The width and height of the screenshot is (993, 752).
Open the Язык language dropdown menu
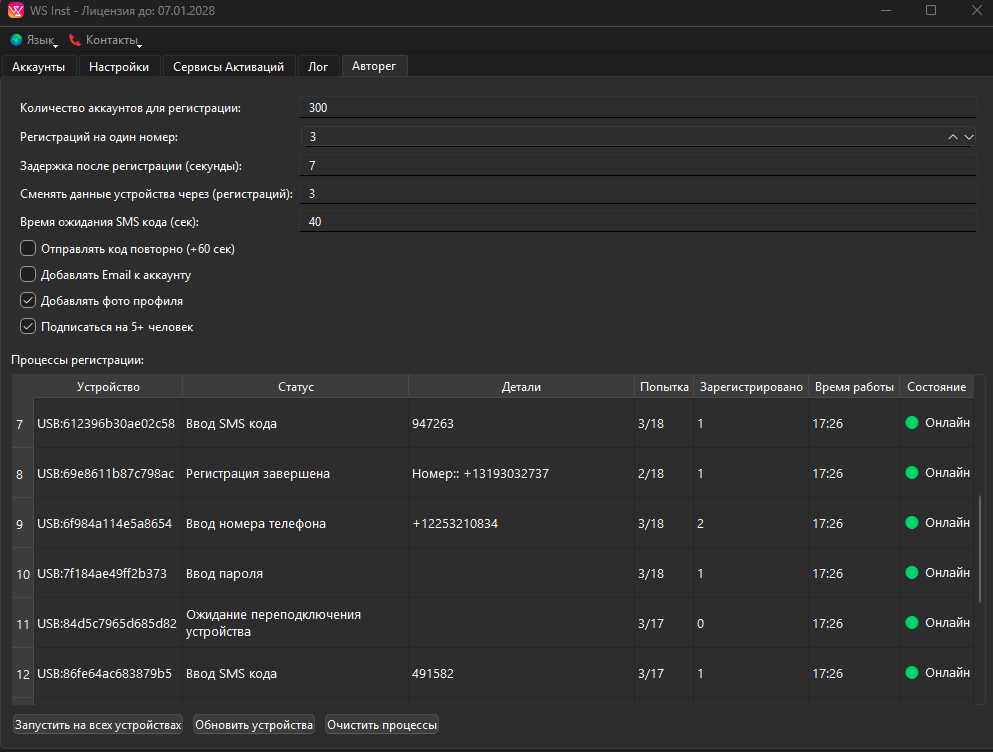[40, 40]
